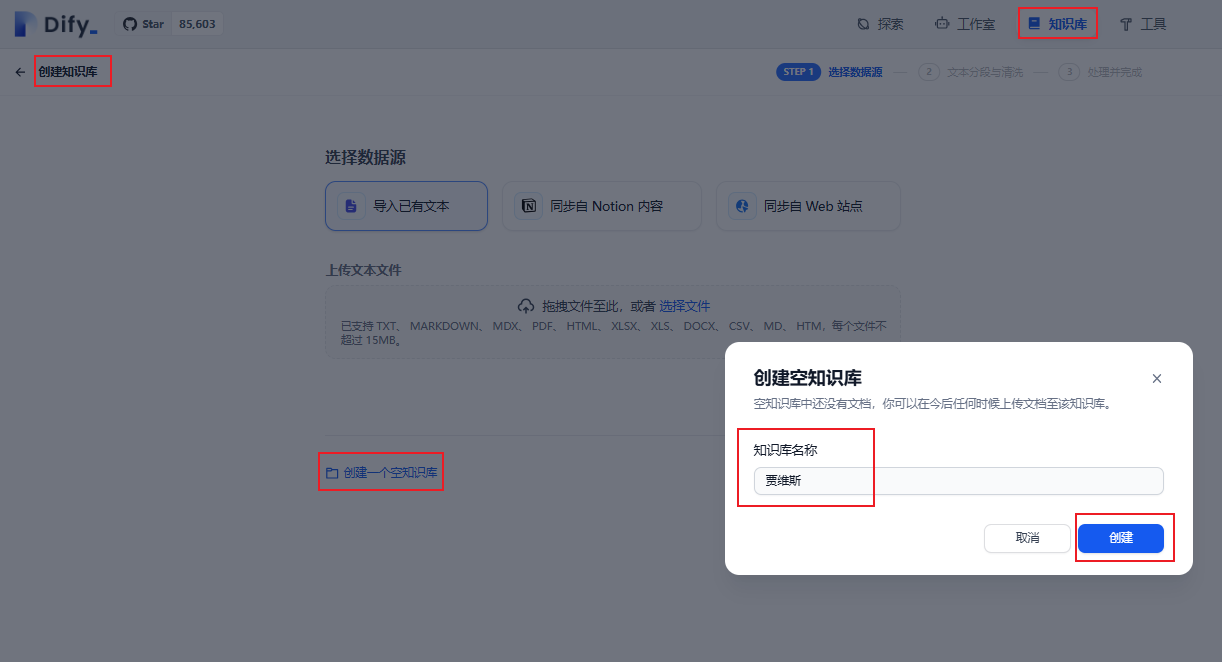Click the Notion icon
This screenshot has width=1222, height=662.
pos(528,206)
